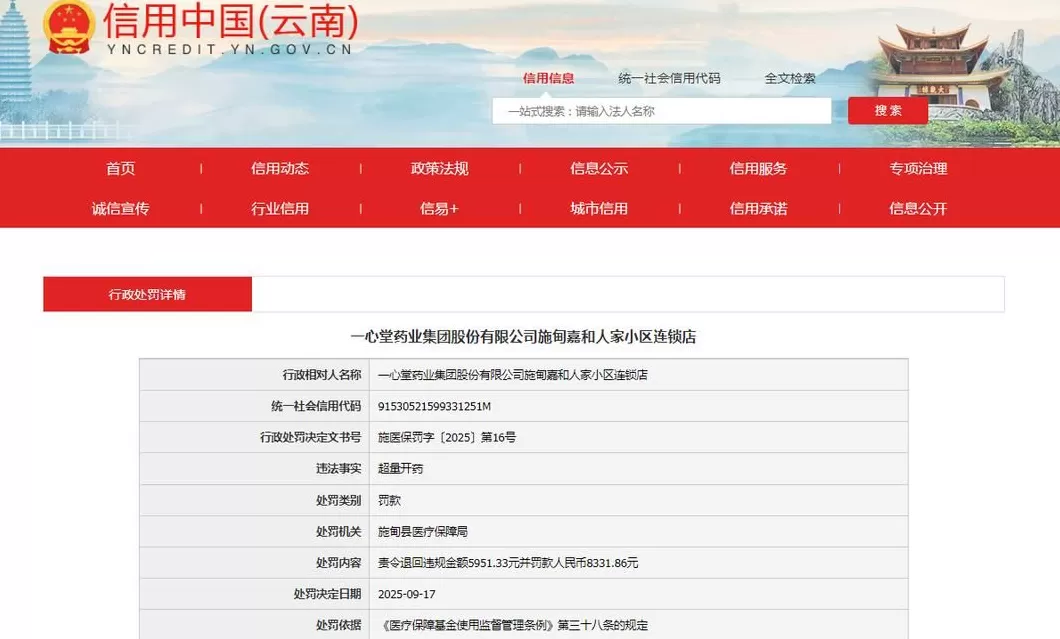This screenshot has width=1060, height=639.
Task: Click the red 搜索 button
Action: tap(888, 111)
